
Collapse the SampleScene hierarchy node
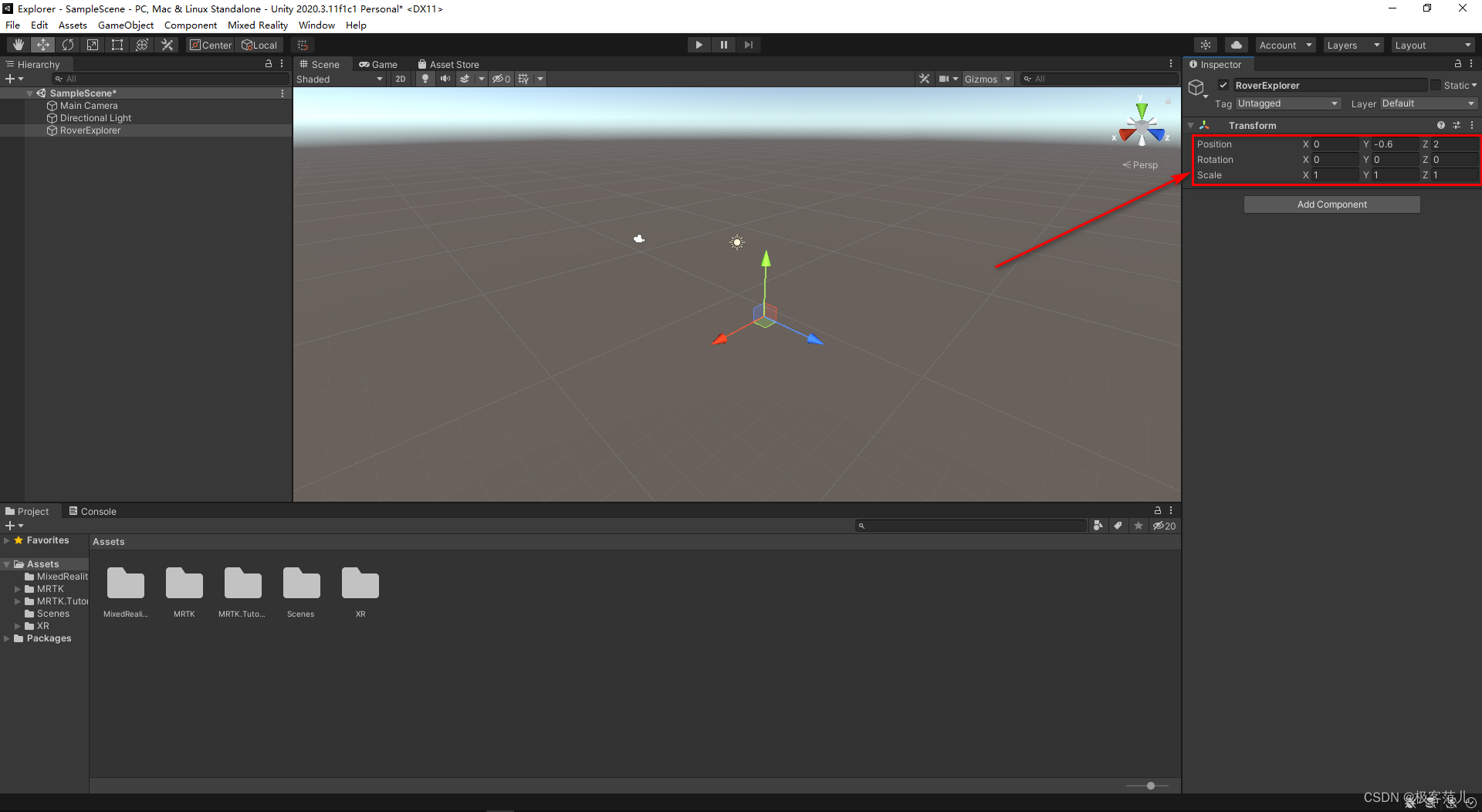tap(29, 93)
